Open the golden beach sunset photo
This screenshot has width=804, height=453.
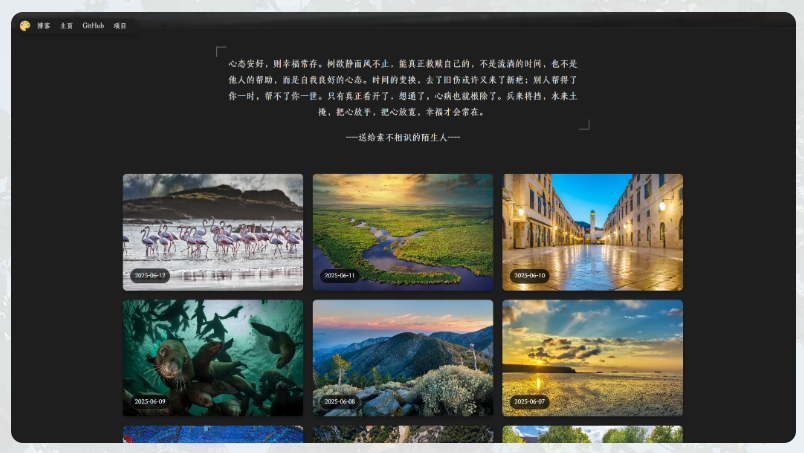593,358
